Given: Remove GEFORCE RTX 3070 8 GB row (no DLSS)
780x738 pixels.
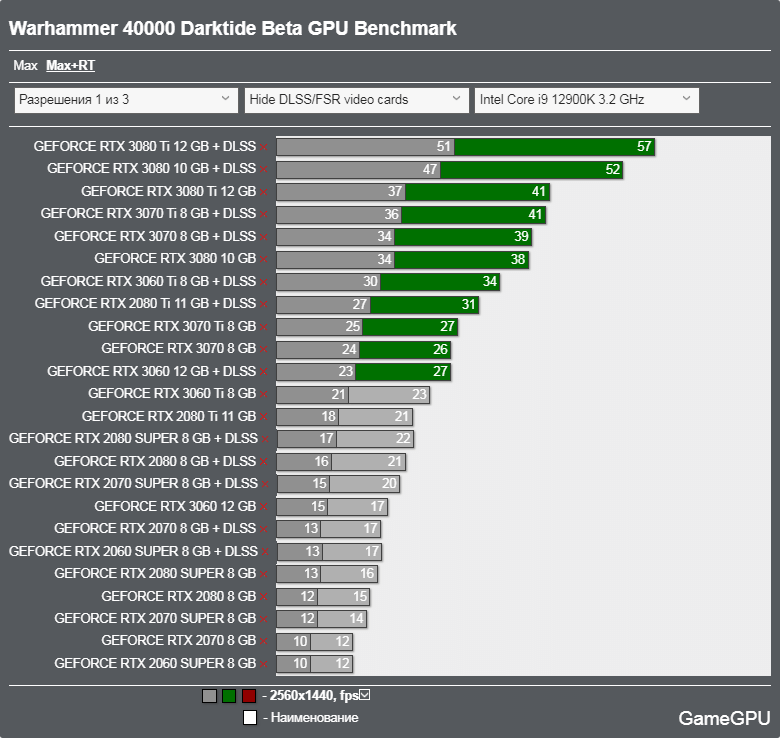Looking at the screenshot, I should (x=264, y=350).
